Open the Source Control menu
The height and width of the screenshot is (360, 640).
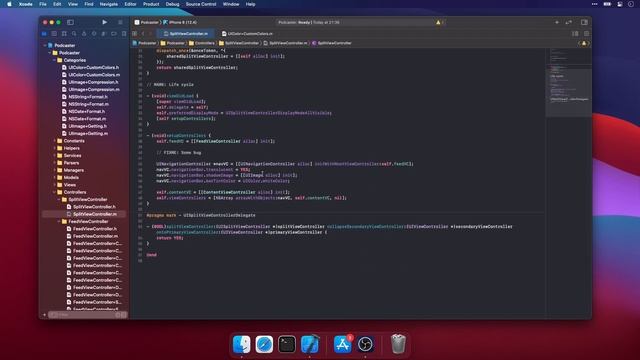point(201,4)
